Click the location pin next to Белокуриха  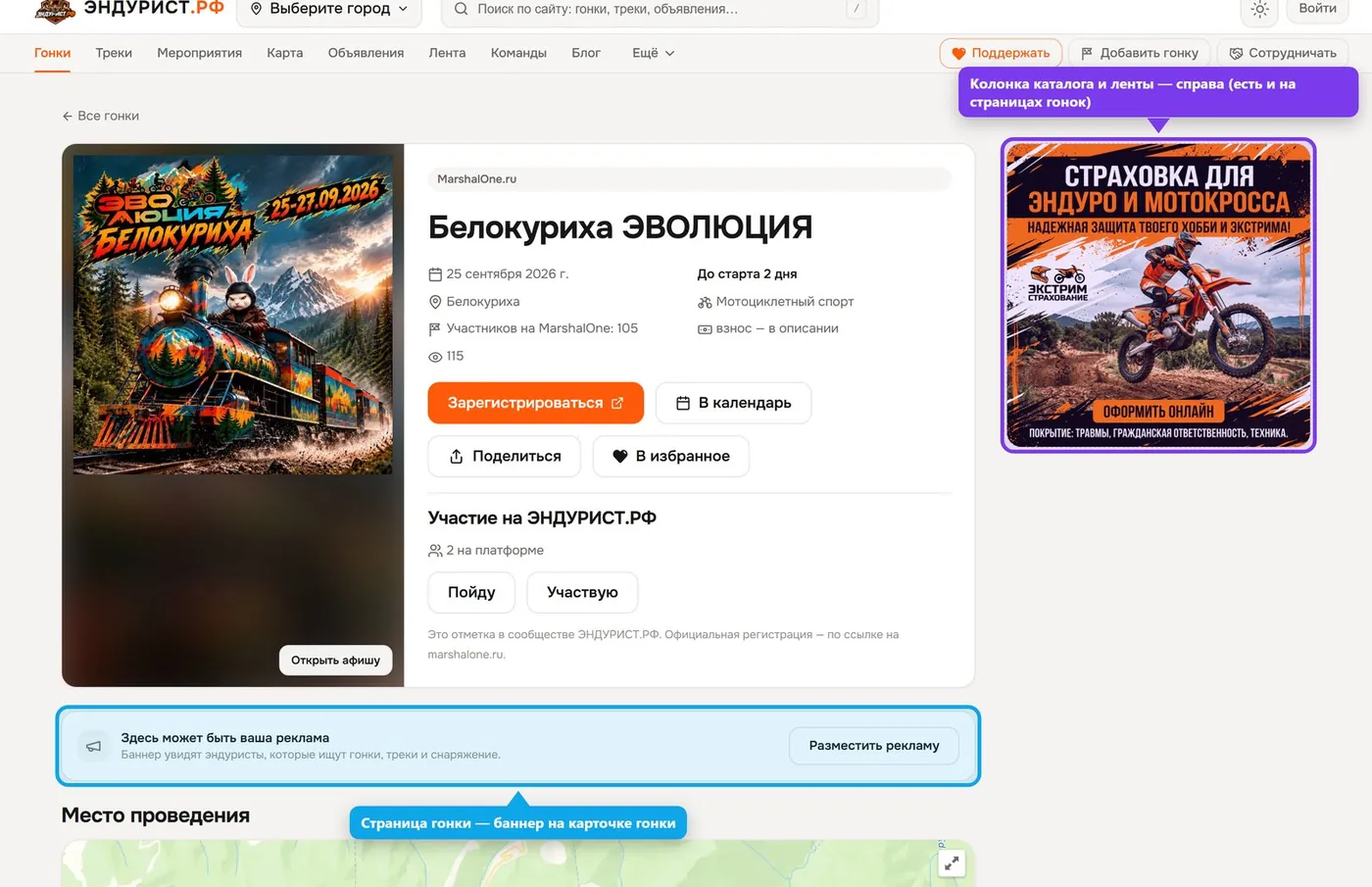(x=435, y=302)
